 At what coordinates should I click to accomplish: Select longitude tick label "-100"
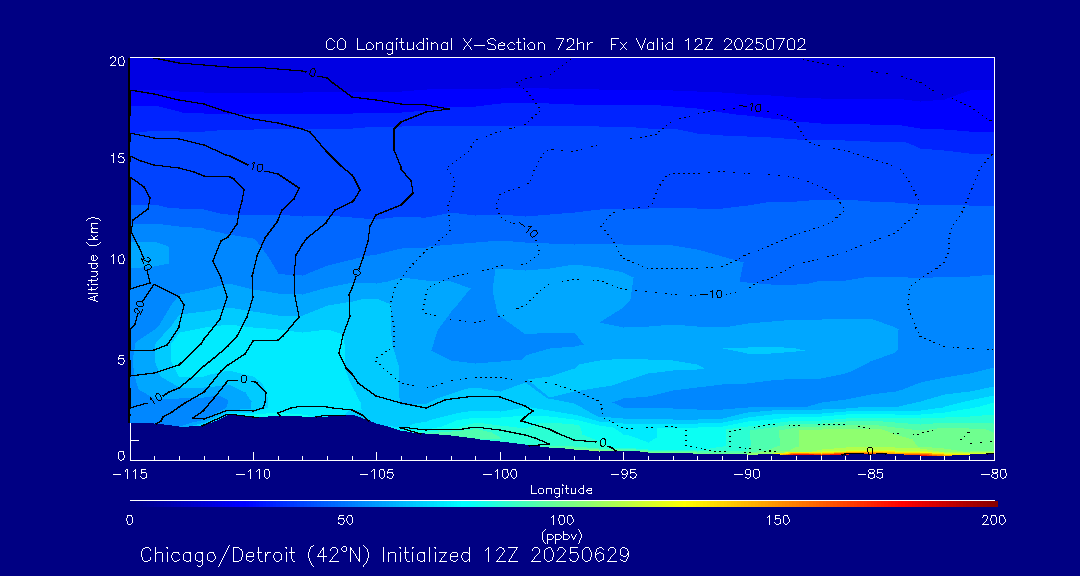click(x=499, y=474)
